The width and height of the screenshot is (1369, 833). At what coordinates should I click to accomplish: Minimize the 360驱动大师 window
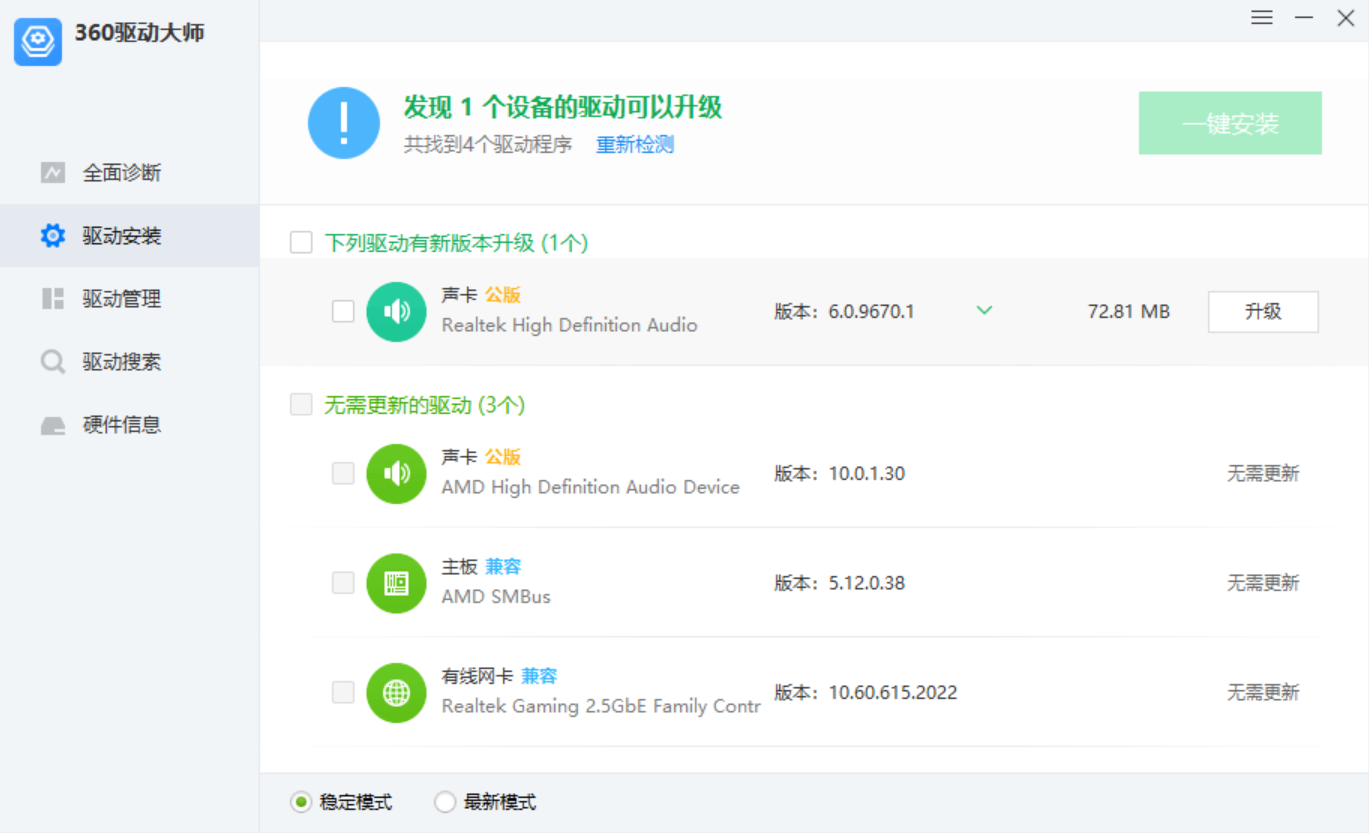point(1304,18)
